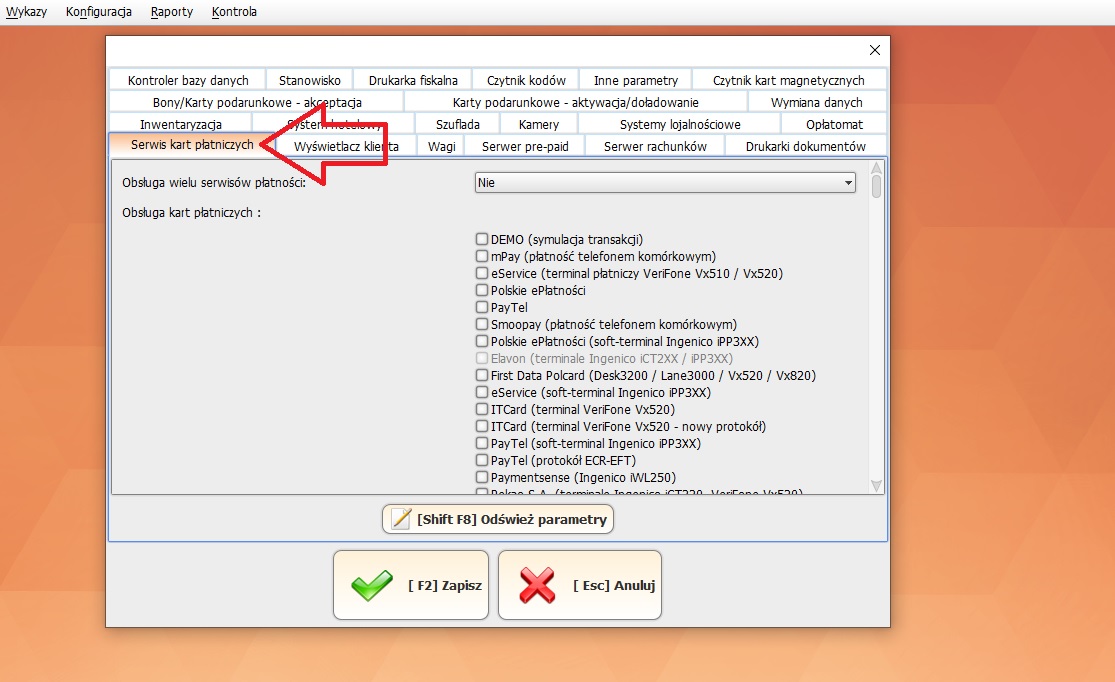Go to the Inne parametry tab
1115x682 pixels.
coord(636,80)
